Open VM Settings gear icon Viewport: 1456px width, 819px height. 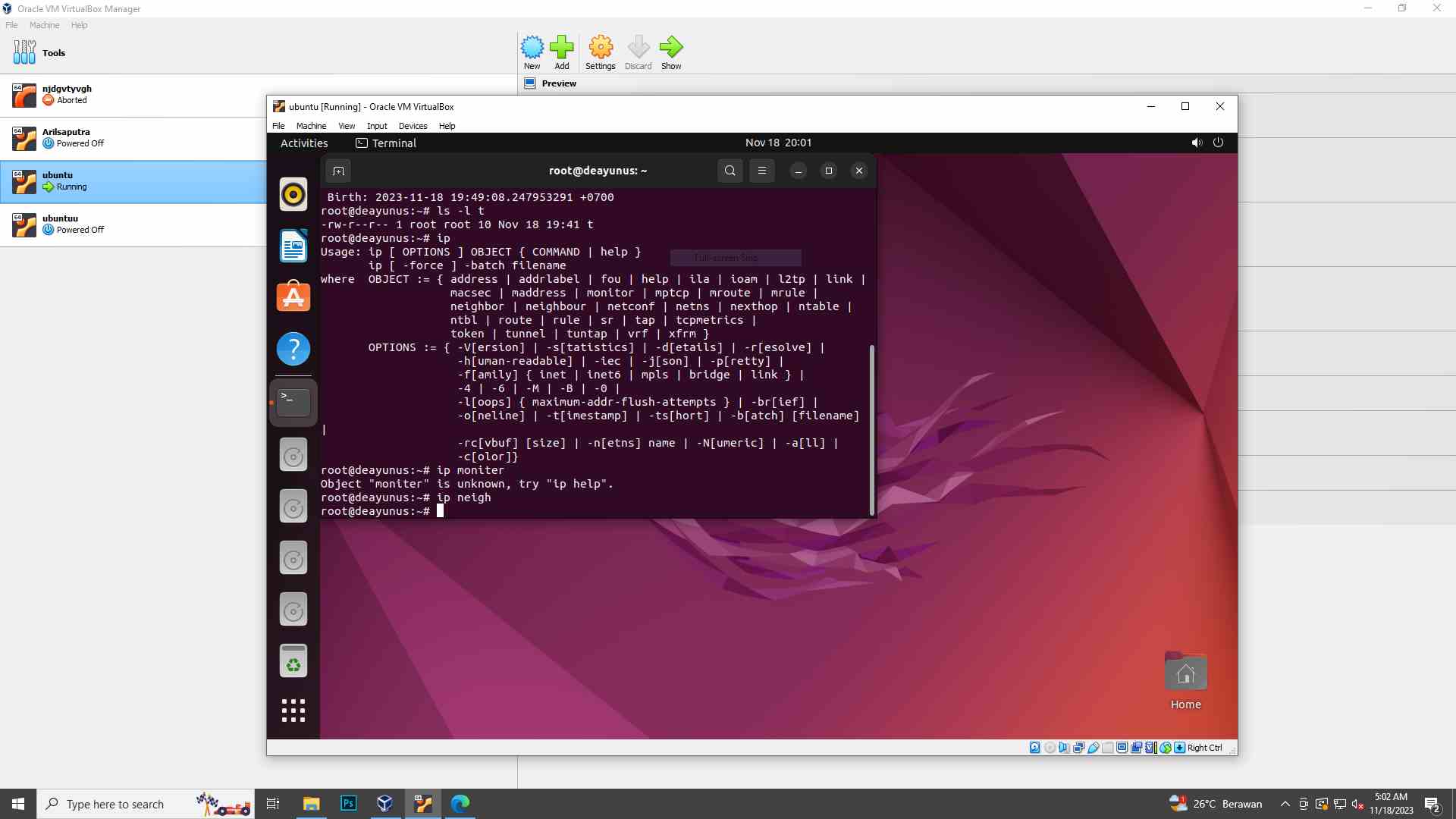pos(601,52)
